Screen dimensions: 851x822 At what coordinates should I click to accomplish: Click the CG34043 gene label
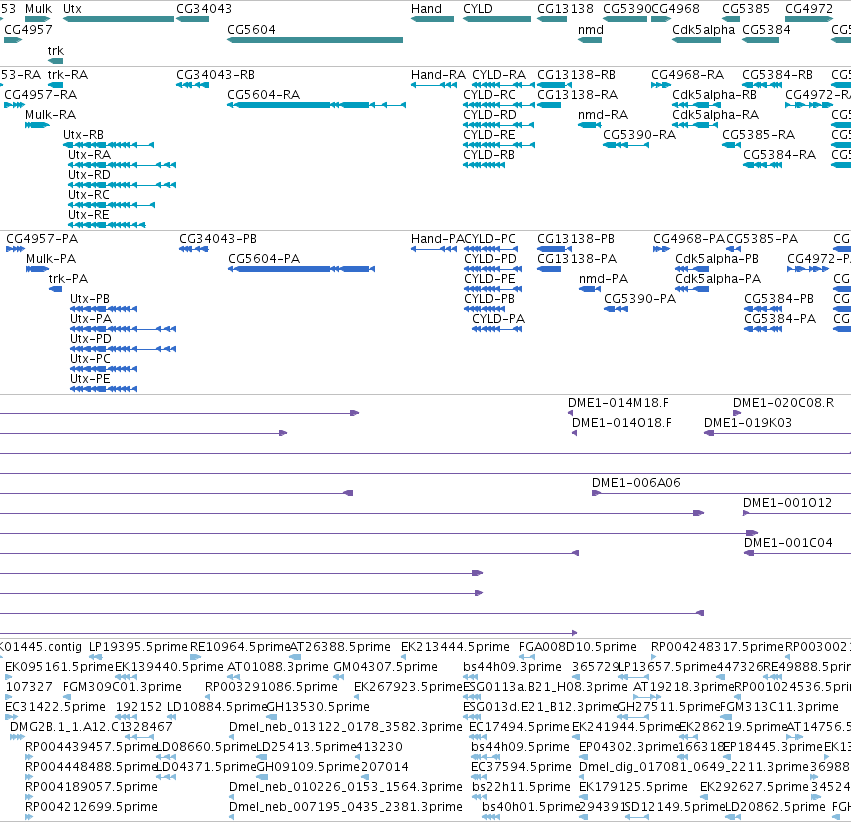[x=204, y=9]
